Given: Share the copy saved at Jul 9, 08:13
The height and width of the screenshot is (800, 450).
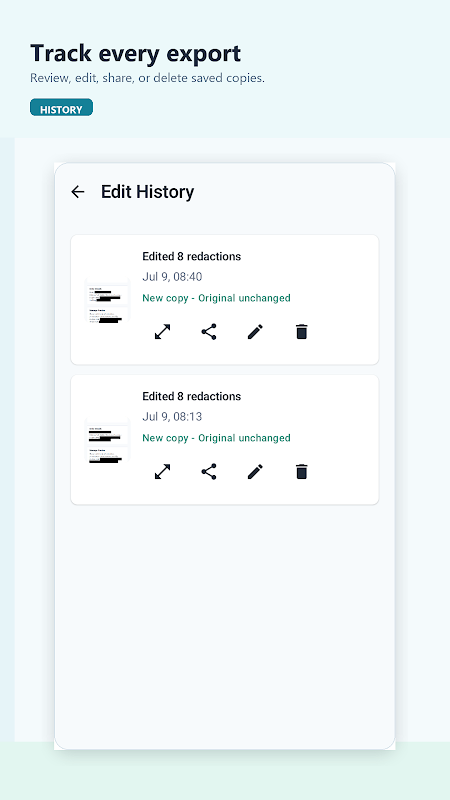Looking at the screenshot, I should click(x=209, y=471).
